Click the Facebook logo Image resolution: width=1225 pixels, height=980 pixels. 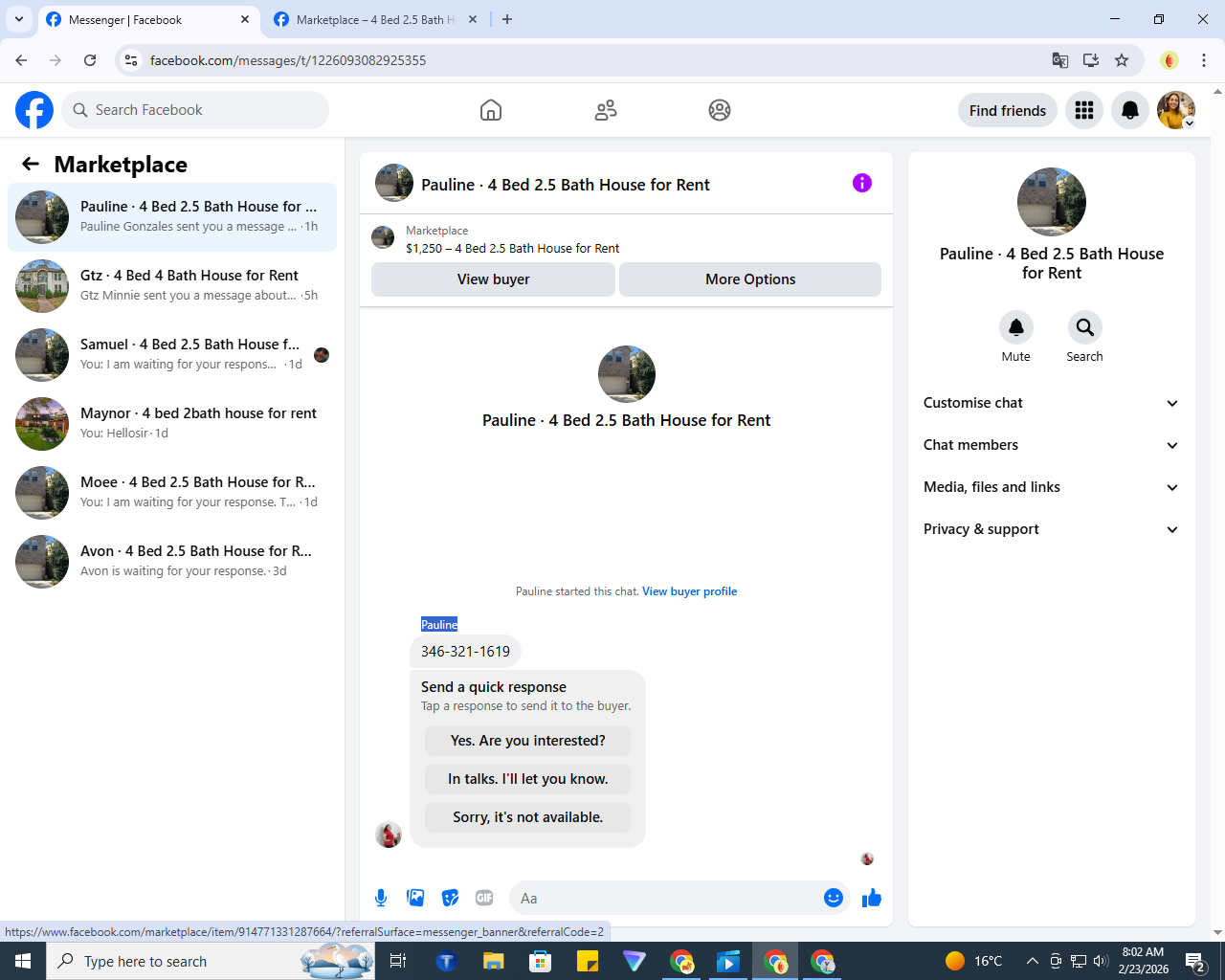(34, 110)
